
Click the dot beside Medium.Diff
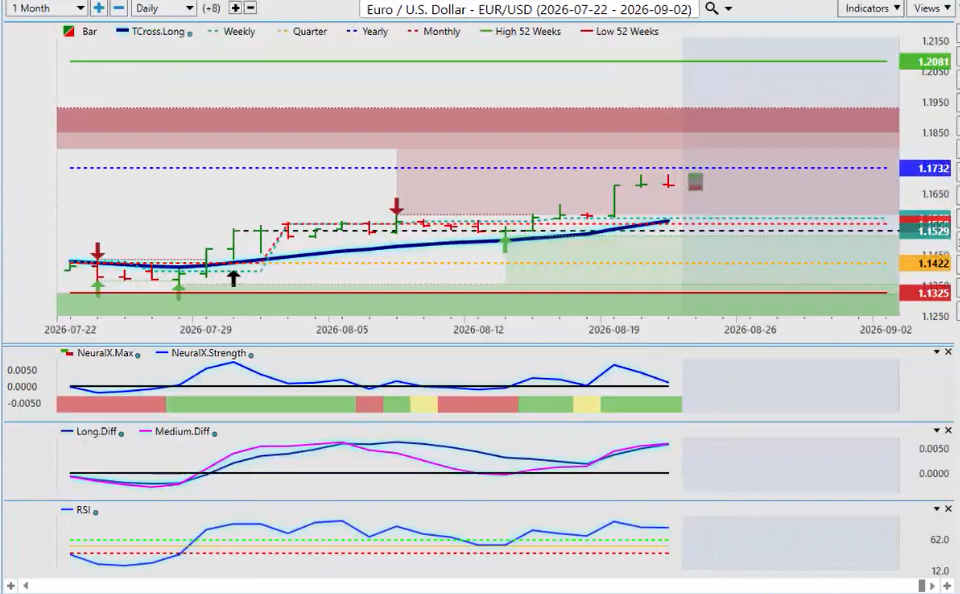pos(214,434)
